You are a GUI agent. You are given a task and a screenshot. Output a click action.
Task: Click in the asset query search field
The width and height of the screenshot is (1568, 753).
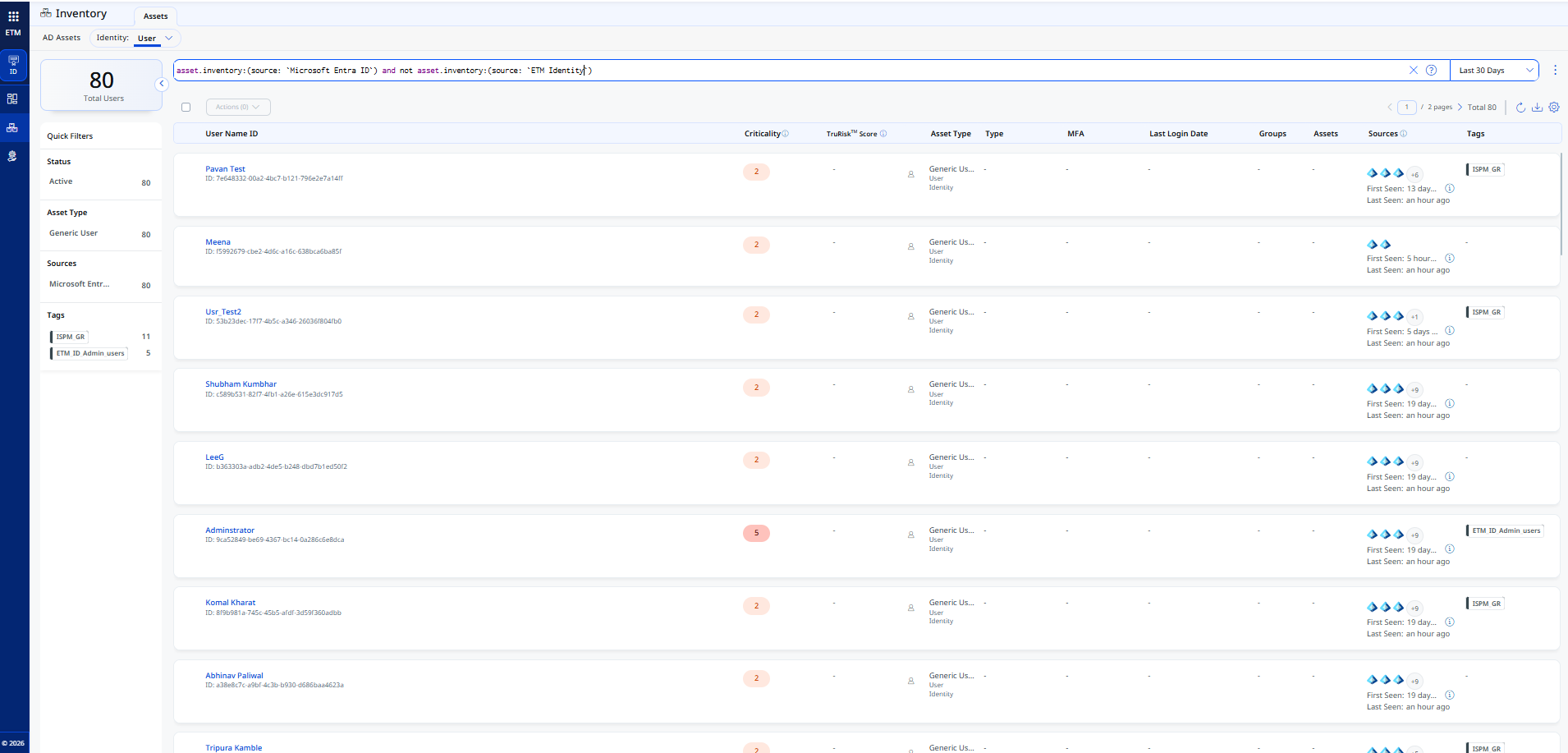[x=788, y=70]
